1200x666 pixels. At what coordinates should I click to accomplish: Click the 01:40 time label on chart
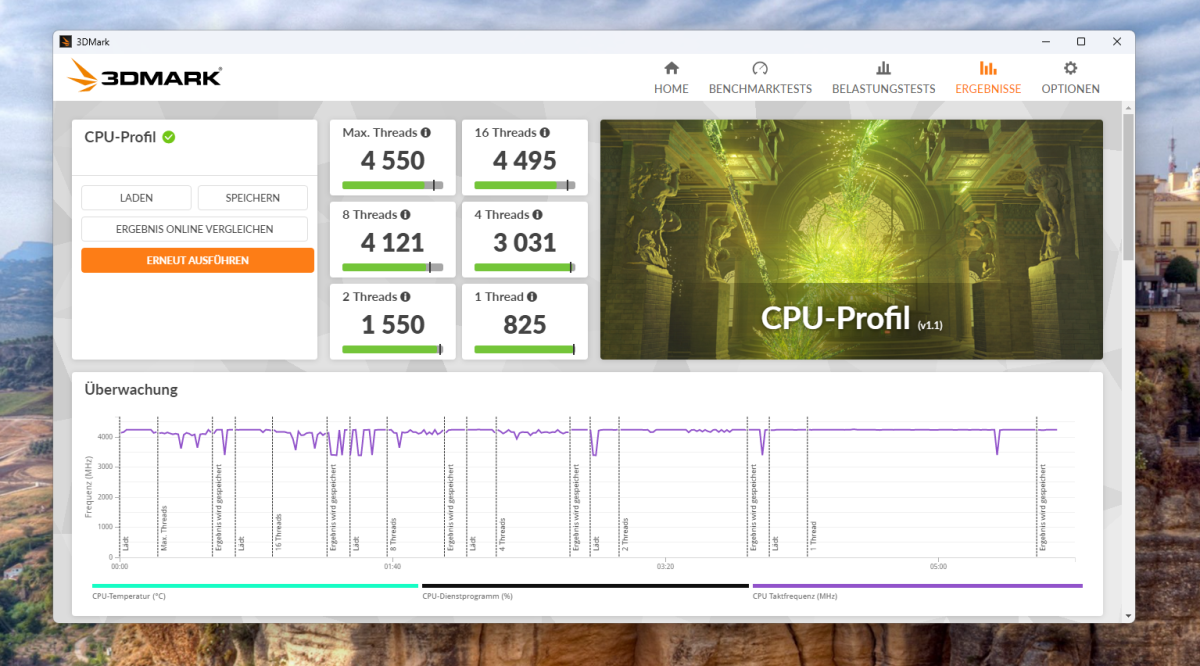click(x=392, y=566)
